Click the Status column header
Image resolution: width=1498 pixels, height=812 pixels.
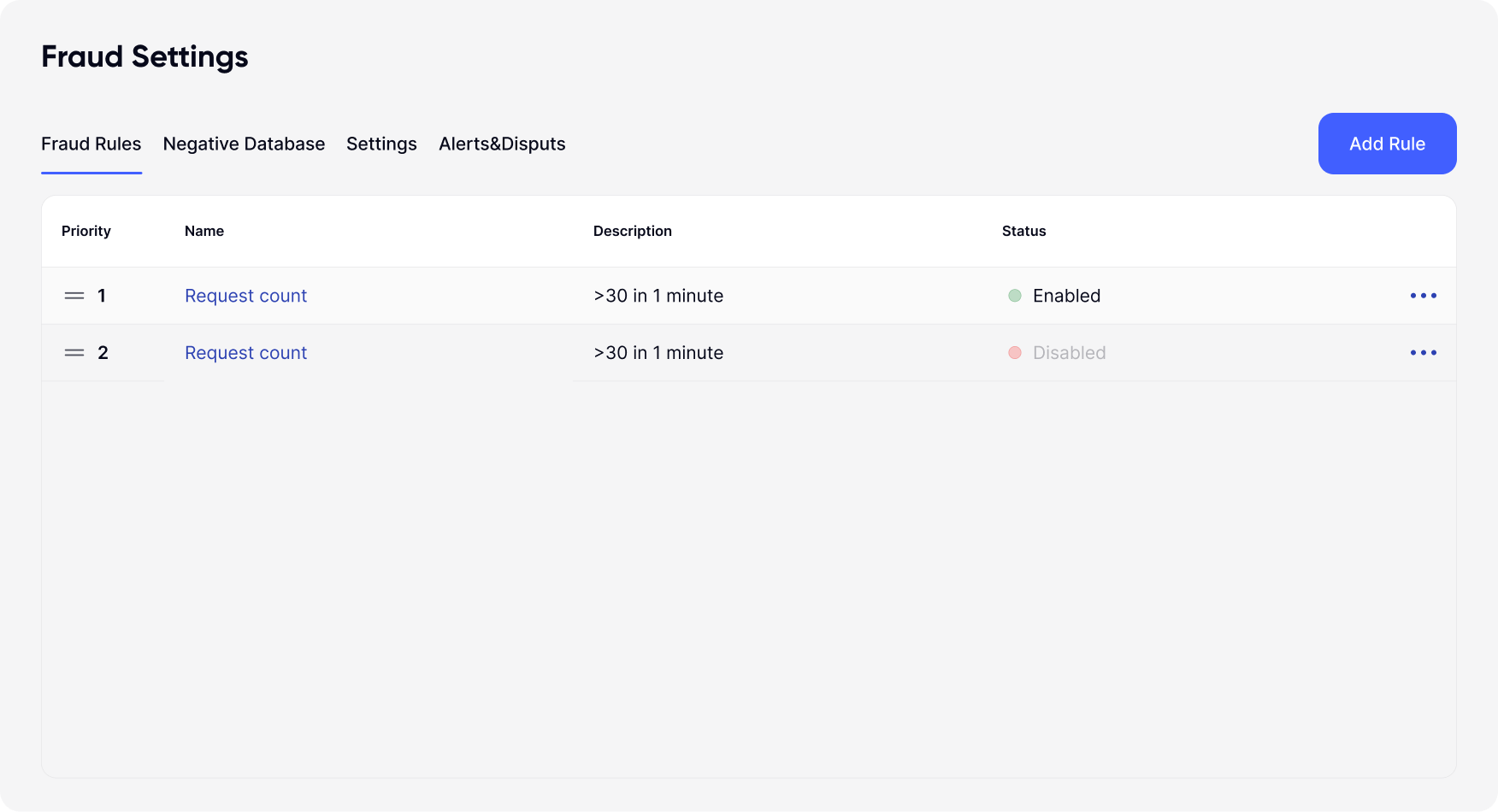[1023, 231]
